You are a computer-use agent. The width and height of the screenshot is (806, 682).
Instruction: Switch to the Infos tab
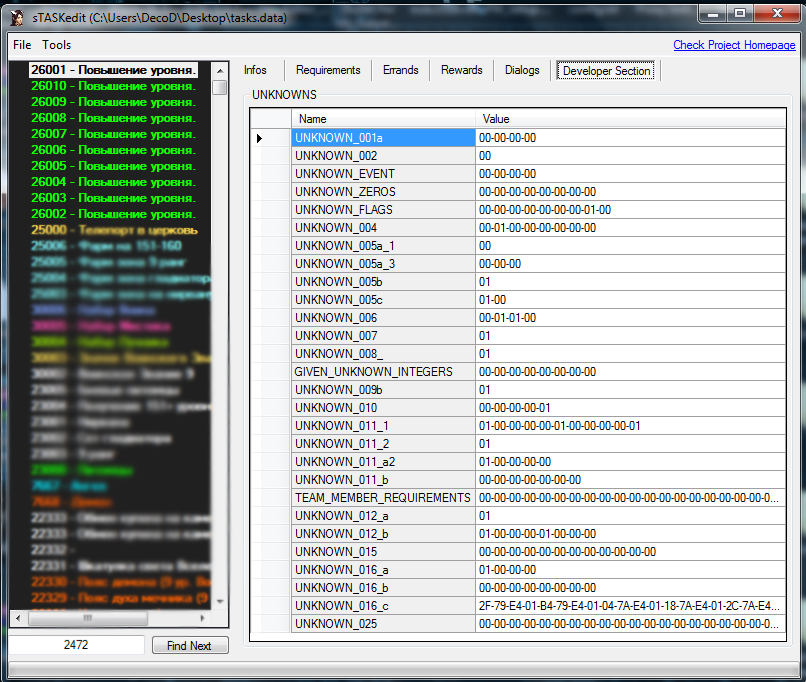coord(255,70)
